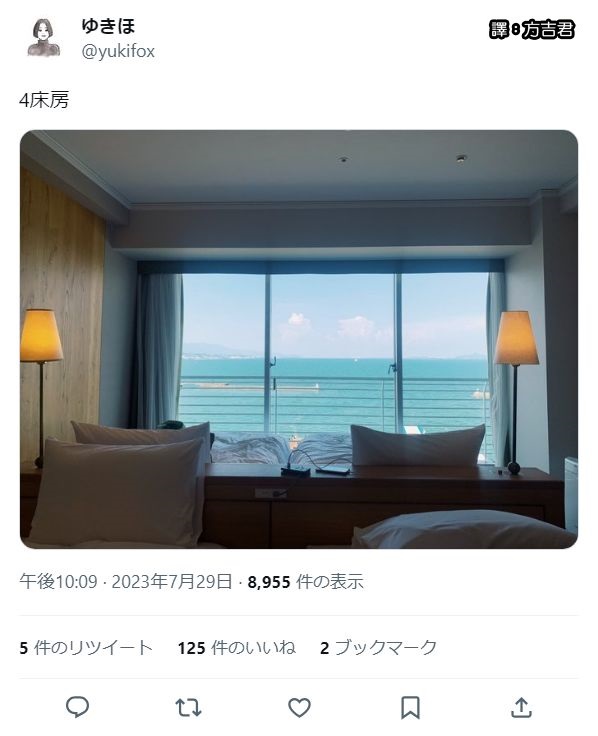Viewport: 598px width, 736px height.
Task: Like the tweet with heart icon
Action: point(299,707)
